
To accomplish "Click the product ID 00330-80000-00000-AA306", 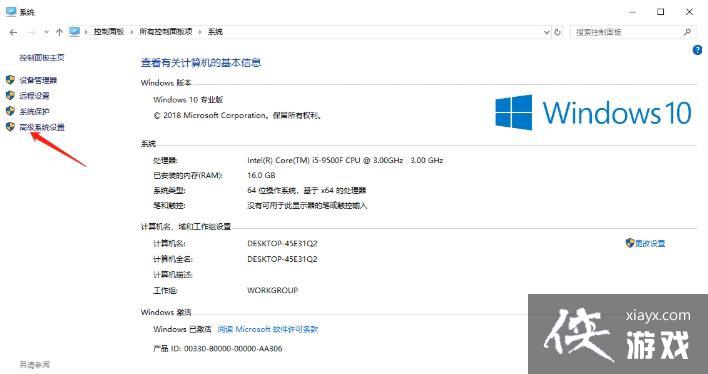I will coord(233,349).
